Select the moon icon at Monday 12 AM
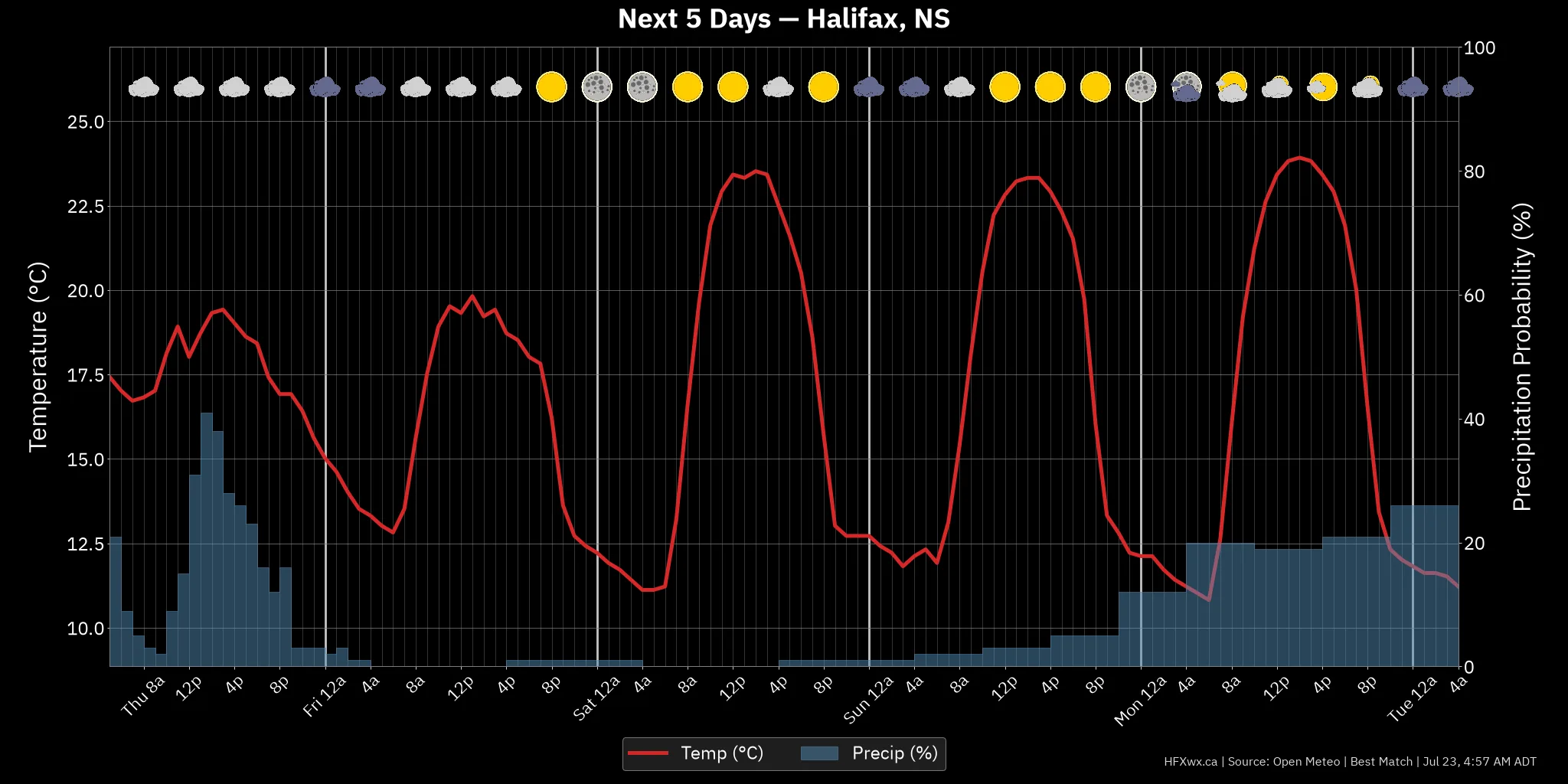 tap(1141, 87)
